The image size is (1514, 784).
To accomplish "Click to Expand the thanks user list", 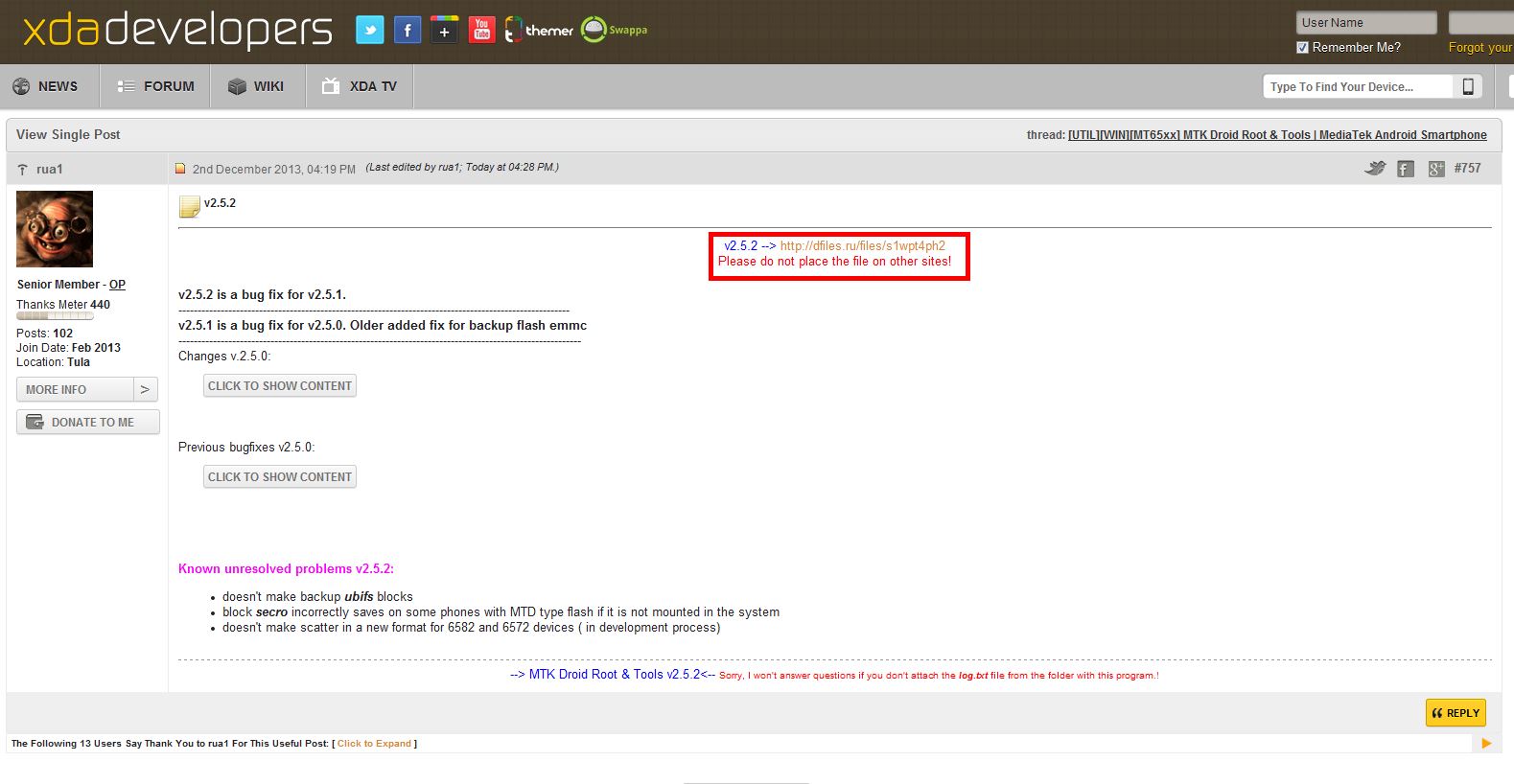I will [374, 744].
